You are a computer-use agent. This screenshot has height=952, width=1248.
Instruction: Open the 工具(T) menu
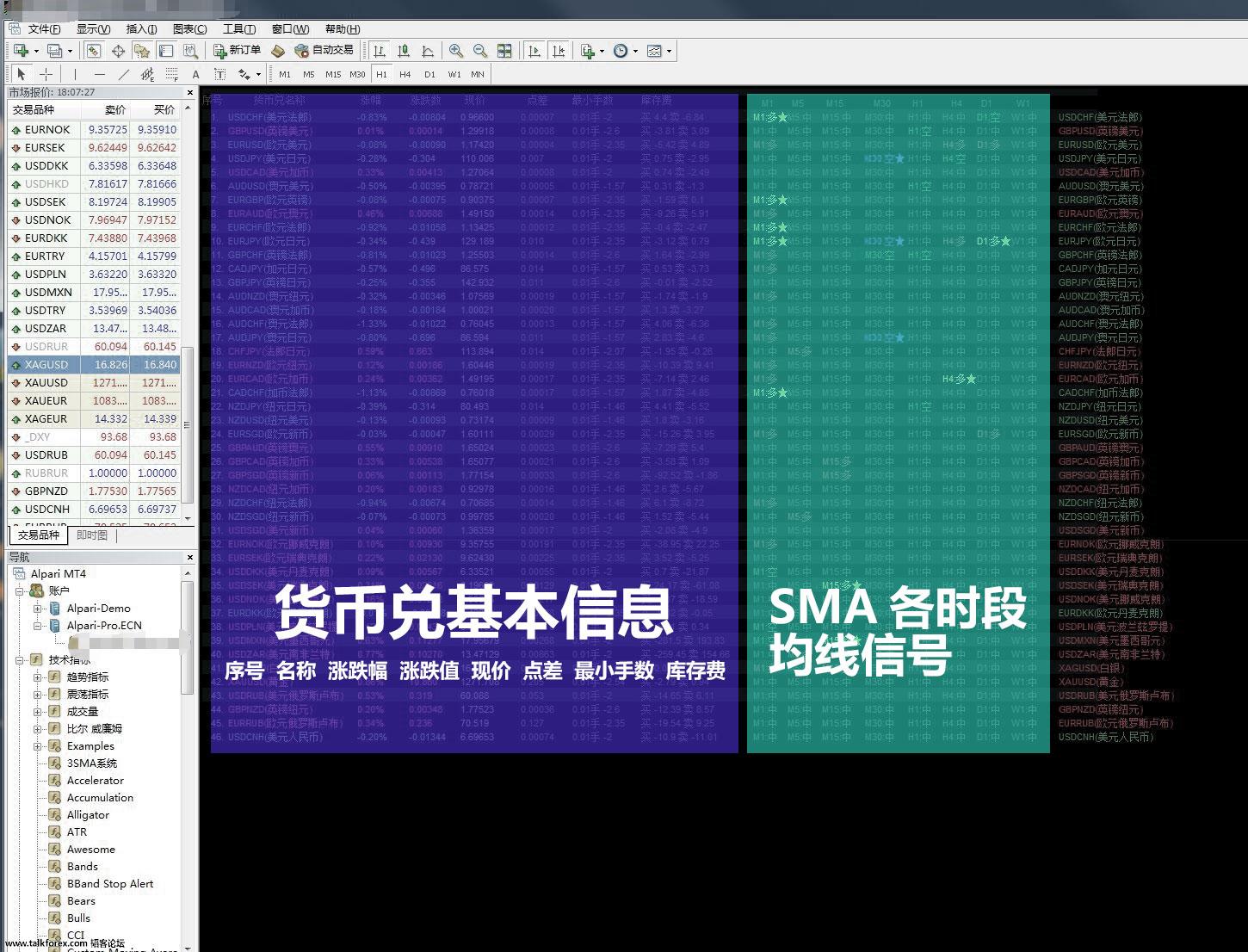pos(239,28)
